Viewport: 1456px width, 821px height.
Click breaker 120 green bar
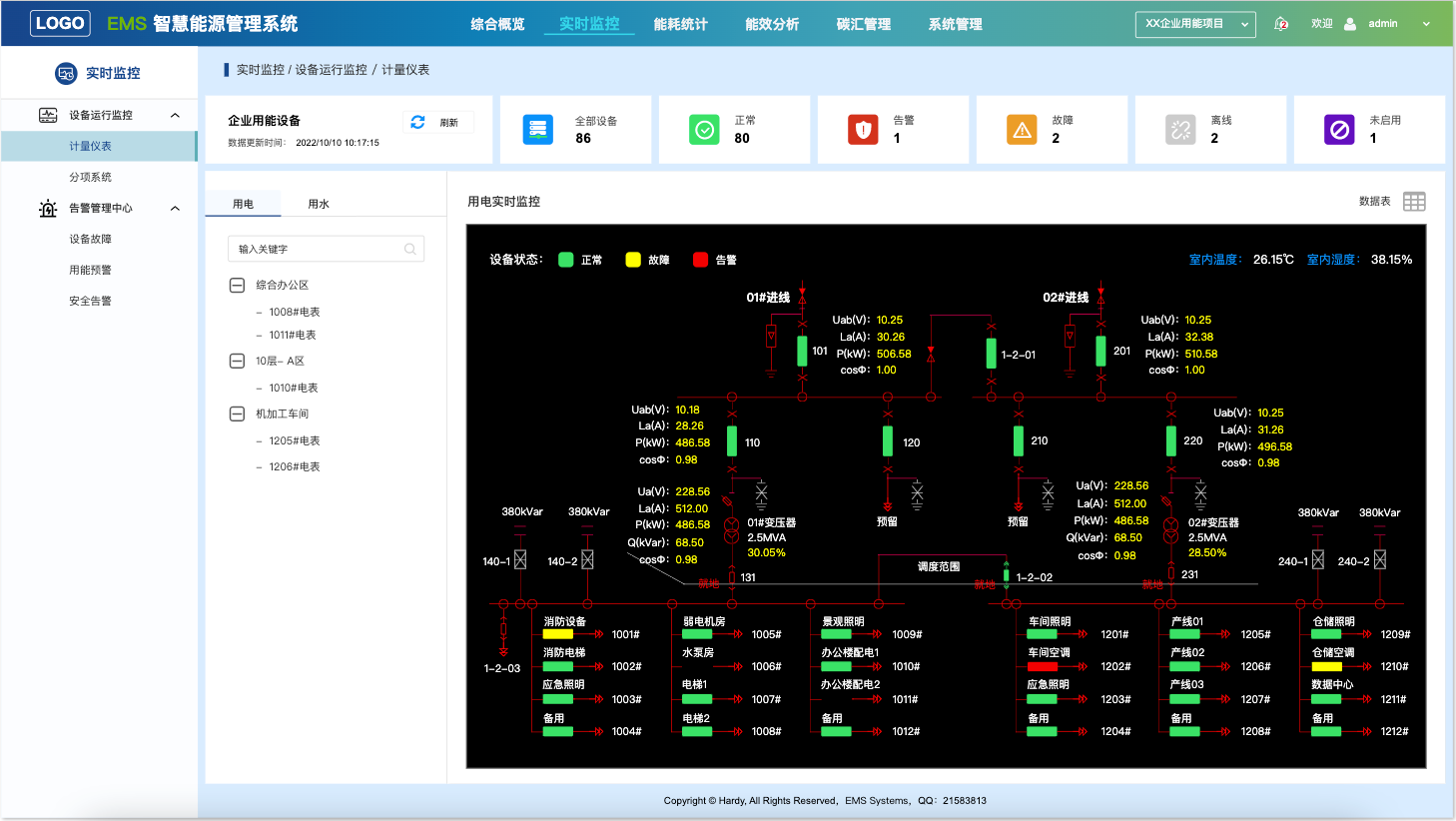click(x=888, y=441)
